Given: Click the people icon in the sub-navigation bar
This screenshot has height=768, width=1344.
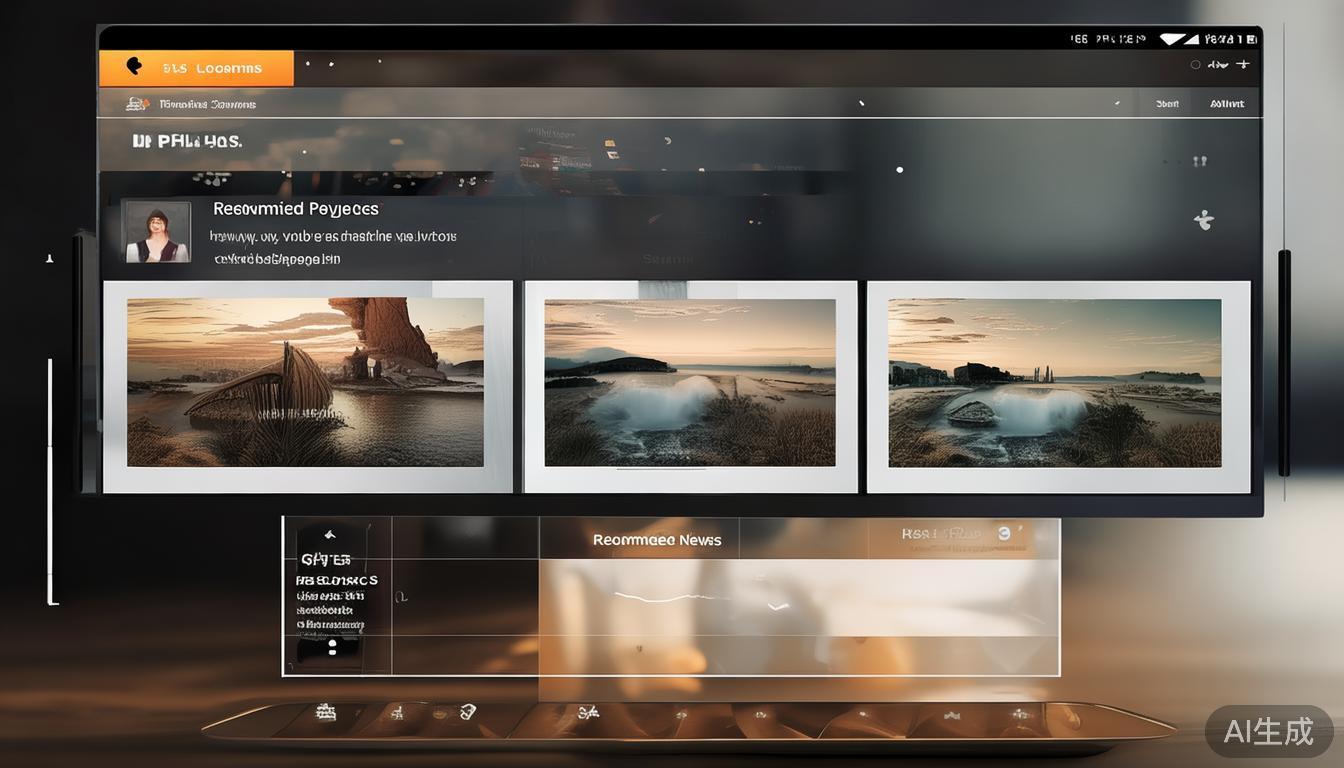Looking at the screenshot, I should [137, 104].
